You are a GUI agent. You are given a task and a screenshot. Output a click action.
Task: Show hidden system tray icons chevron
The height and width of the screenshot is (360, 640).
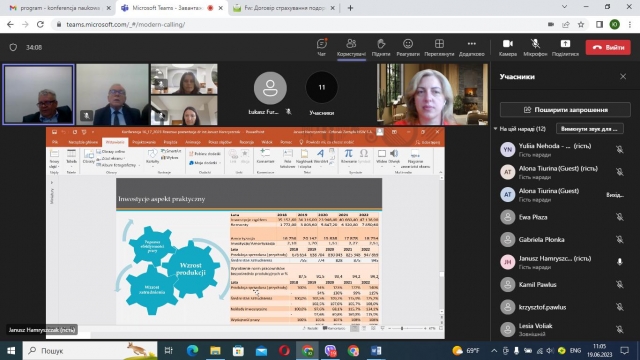point(494,351)
